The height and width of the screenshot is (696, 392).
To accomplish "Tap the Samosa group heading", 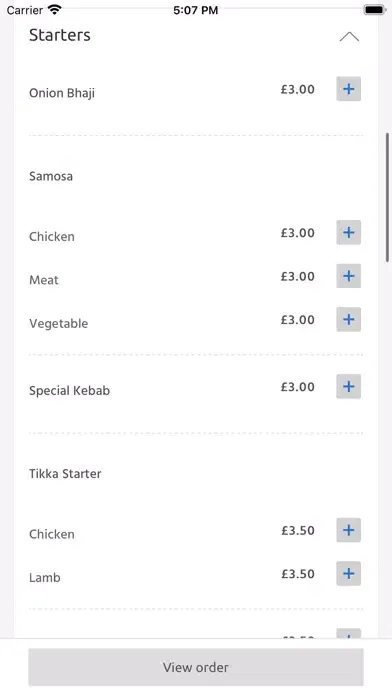I will click(x=51, y=176).
